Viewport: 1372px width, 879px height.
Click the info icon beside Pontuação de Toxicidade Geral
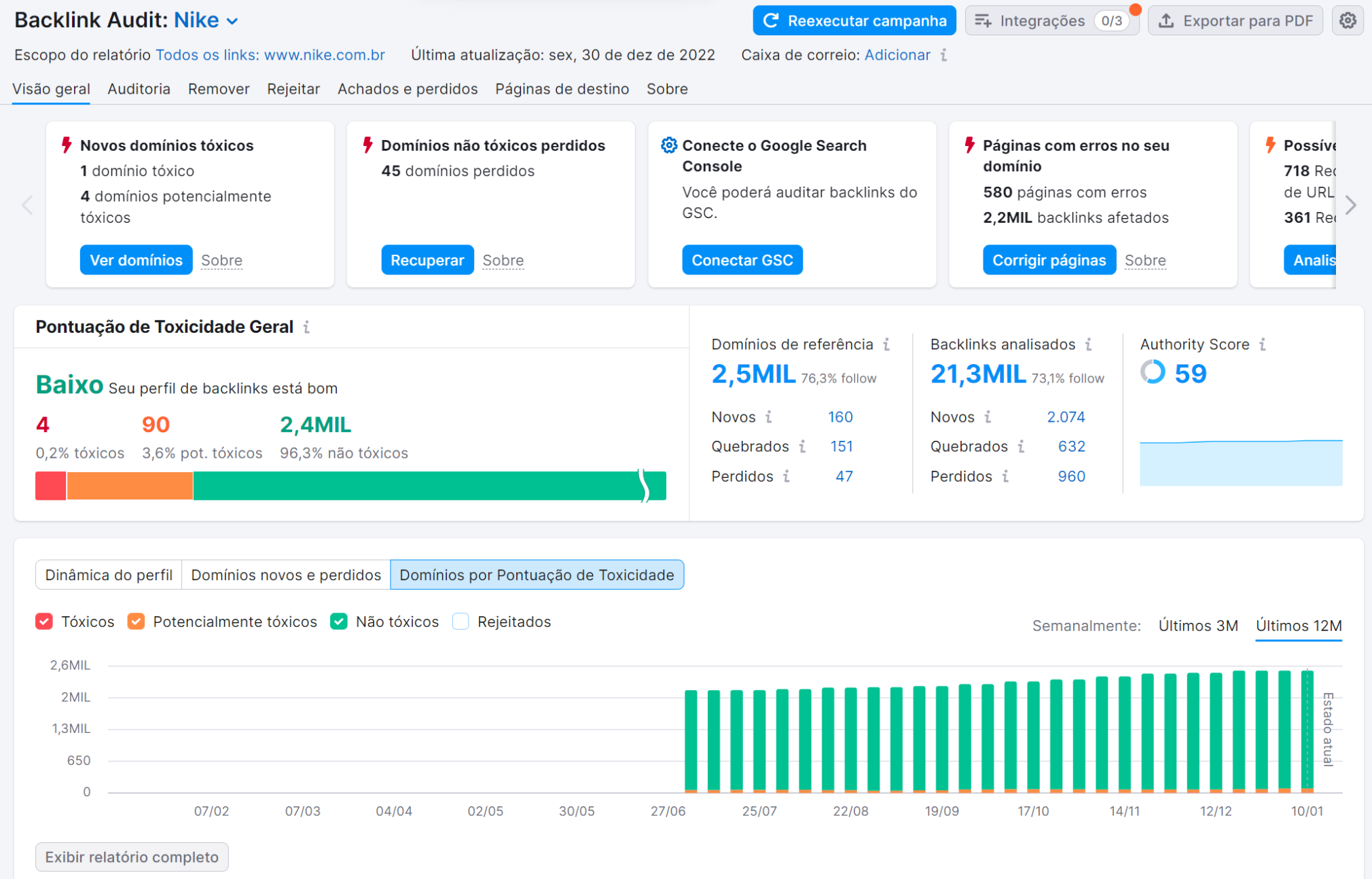[307, 327]
